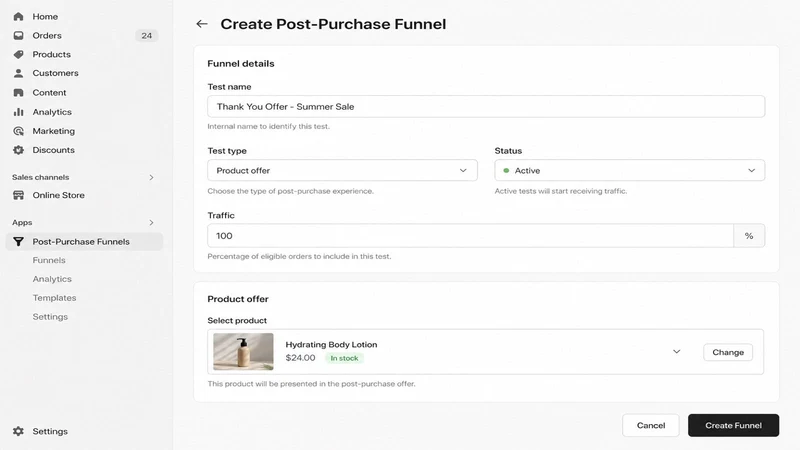800x450 pixels.
Task: Expand the Apps section chevron
Action: (x=151, y=222)
